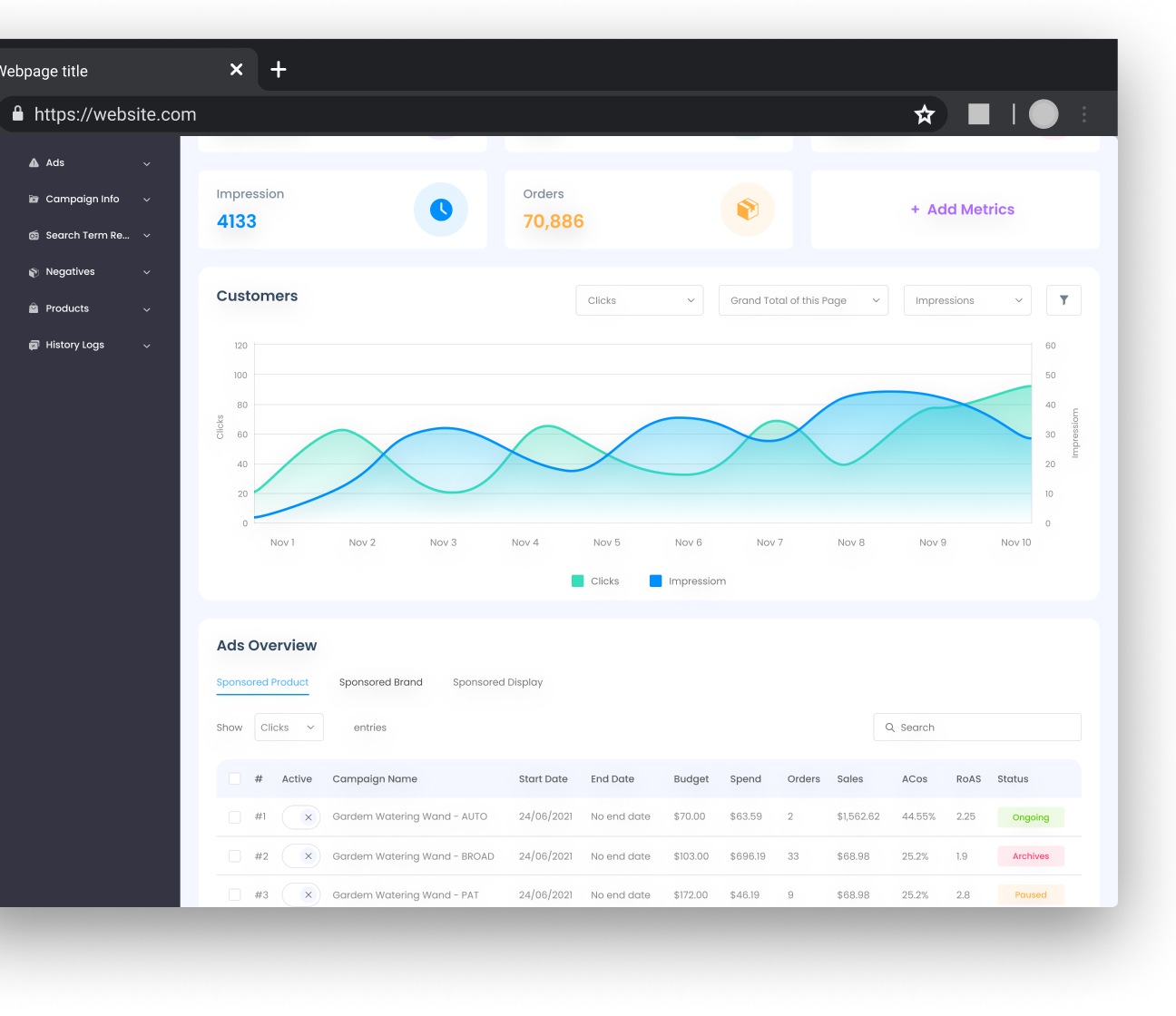
Task: Select the Sponsored Display tab
Action: [x=497, y=682]
